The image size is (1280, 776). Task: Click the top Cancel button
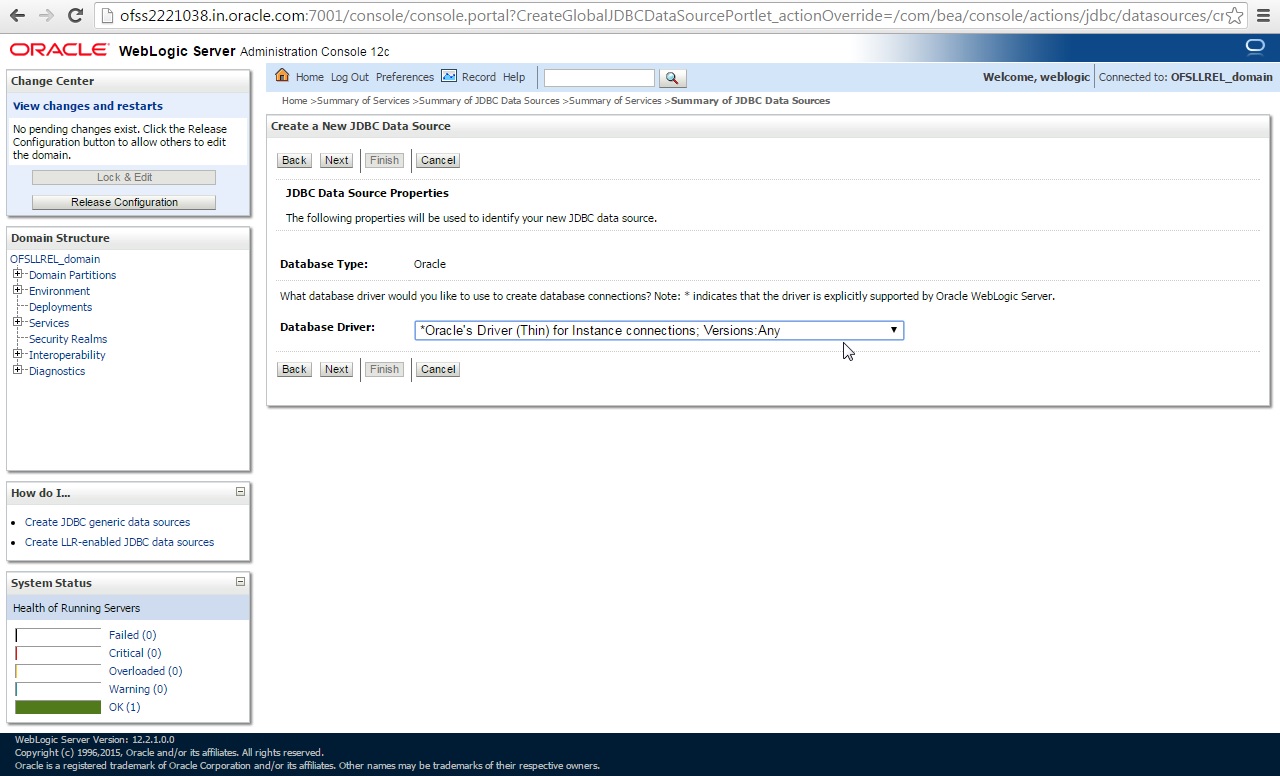point(438,160)
